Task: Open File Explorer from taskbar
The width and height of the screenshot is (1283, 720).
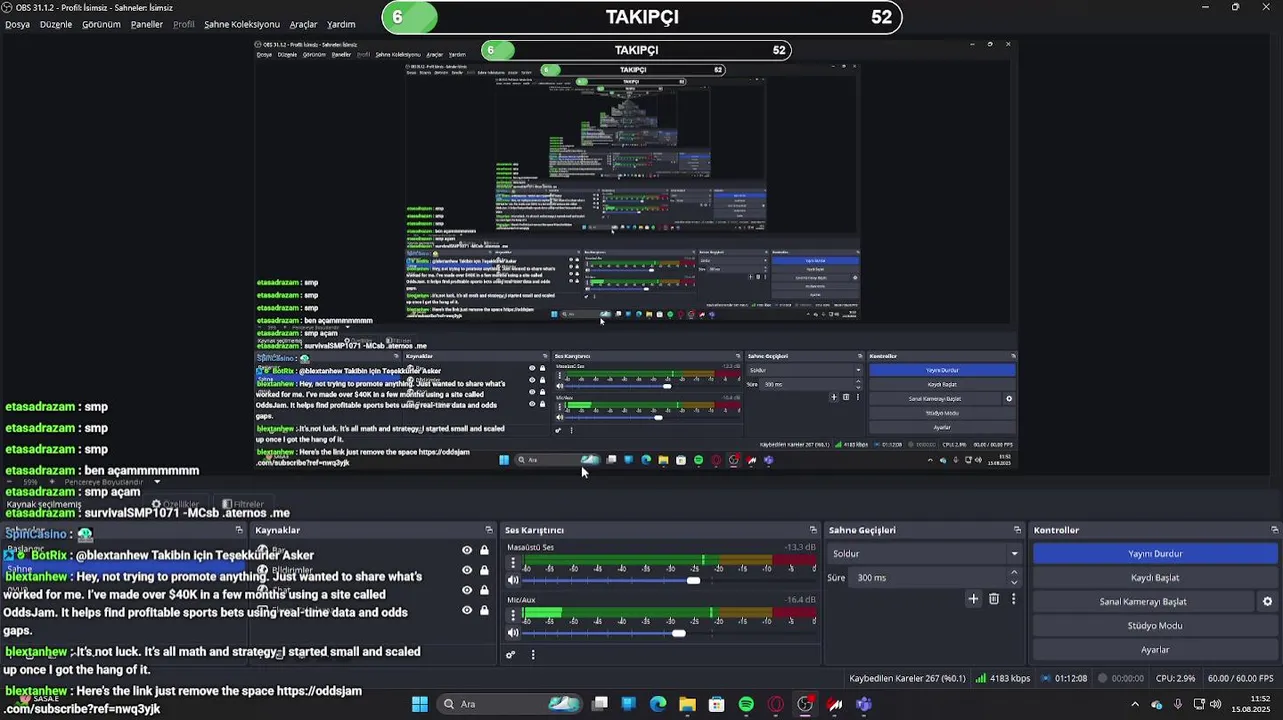Action: click(x=687, y=704)
